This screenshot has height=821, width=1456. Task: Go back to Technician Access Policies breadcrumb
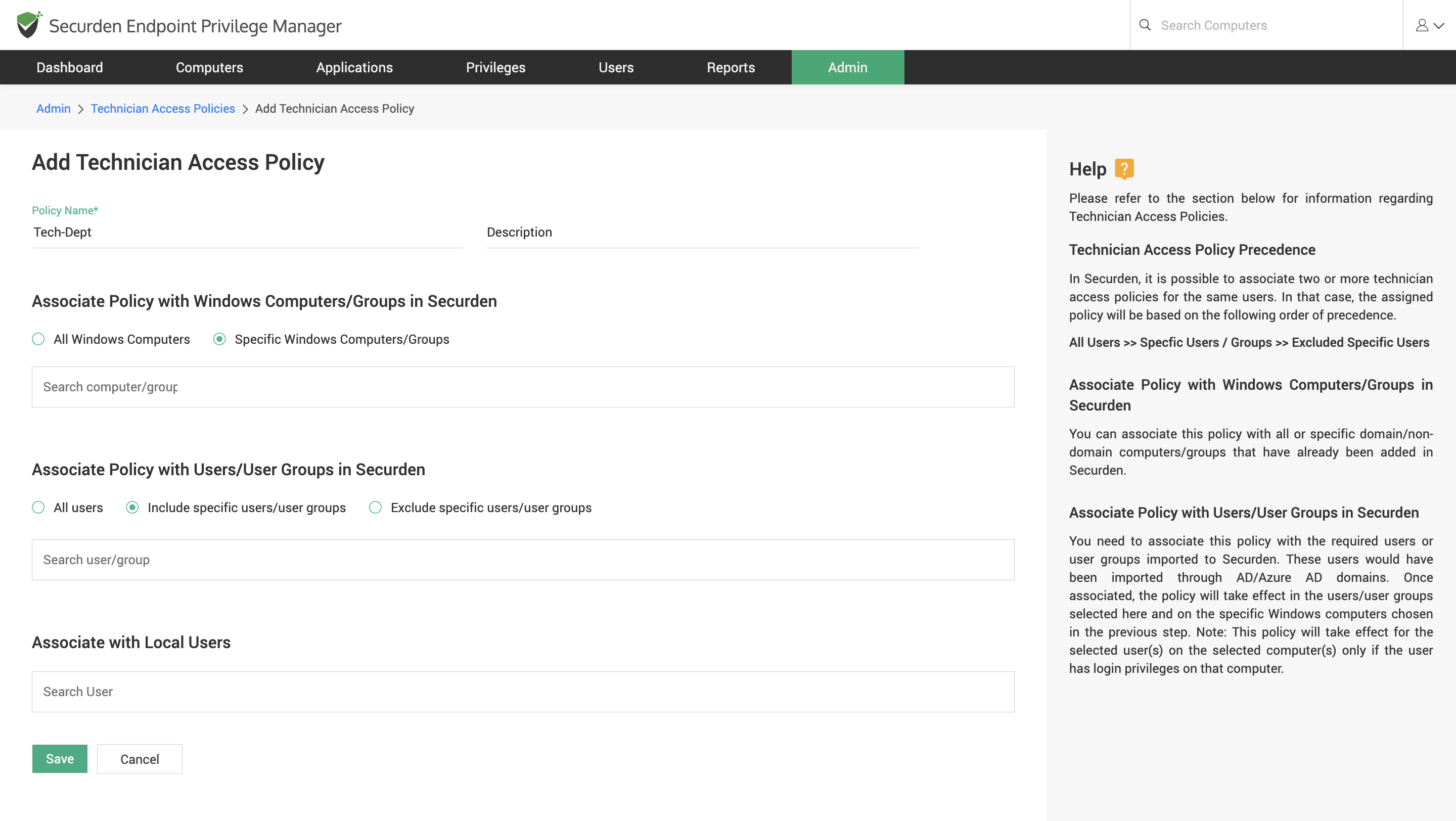point(163,109)
